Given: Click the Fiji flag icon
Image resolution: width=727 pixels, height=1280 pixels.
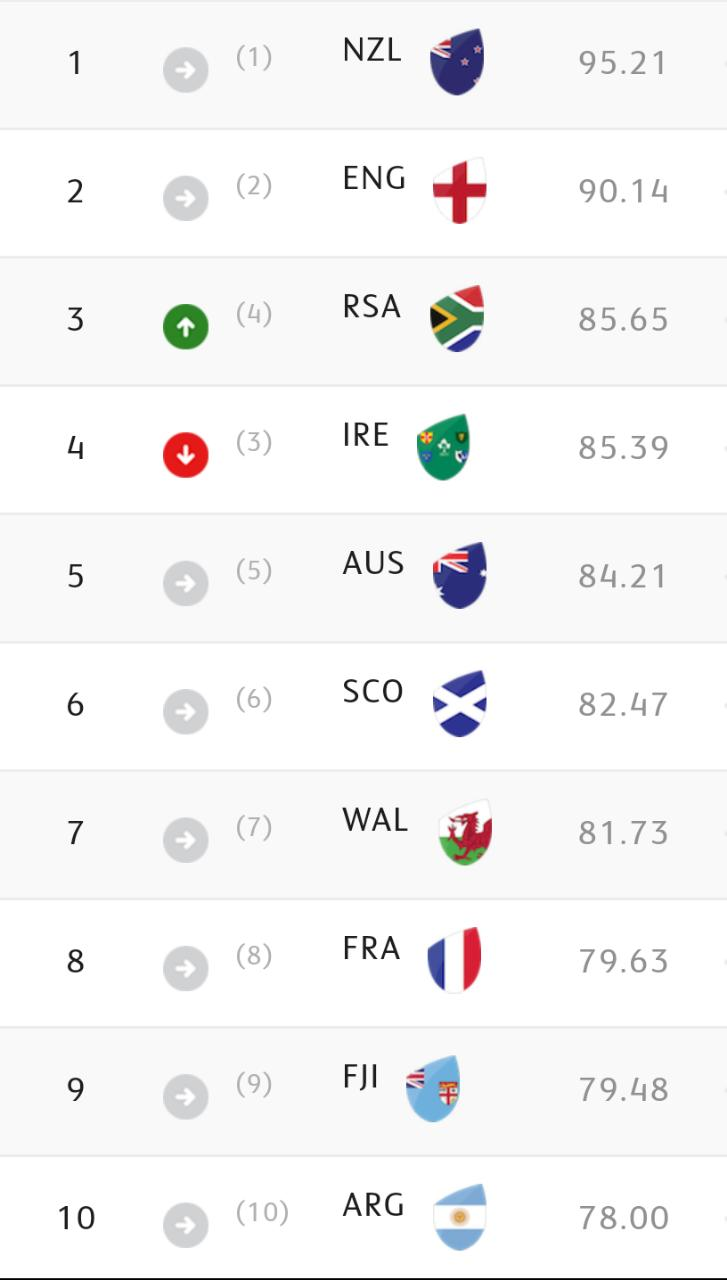Looking at the screenshot, I should (433, 1088).
